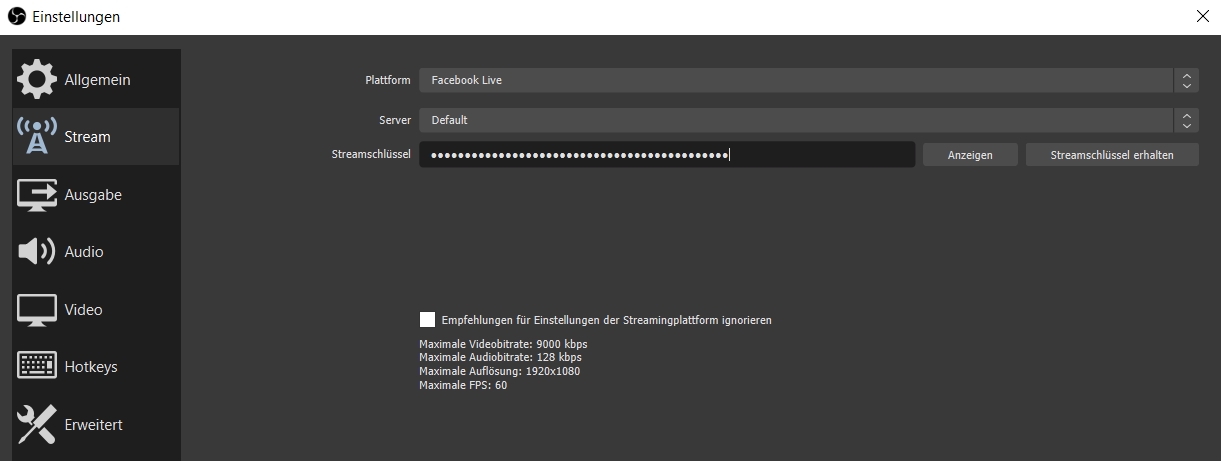The width and height of the screenshot is (1221, 461).
Task: Open Ausgabe via its monitor-arrow icon
Action: pos(37,195)
